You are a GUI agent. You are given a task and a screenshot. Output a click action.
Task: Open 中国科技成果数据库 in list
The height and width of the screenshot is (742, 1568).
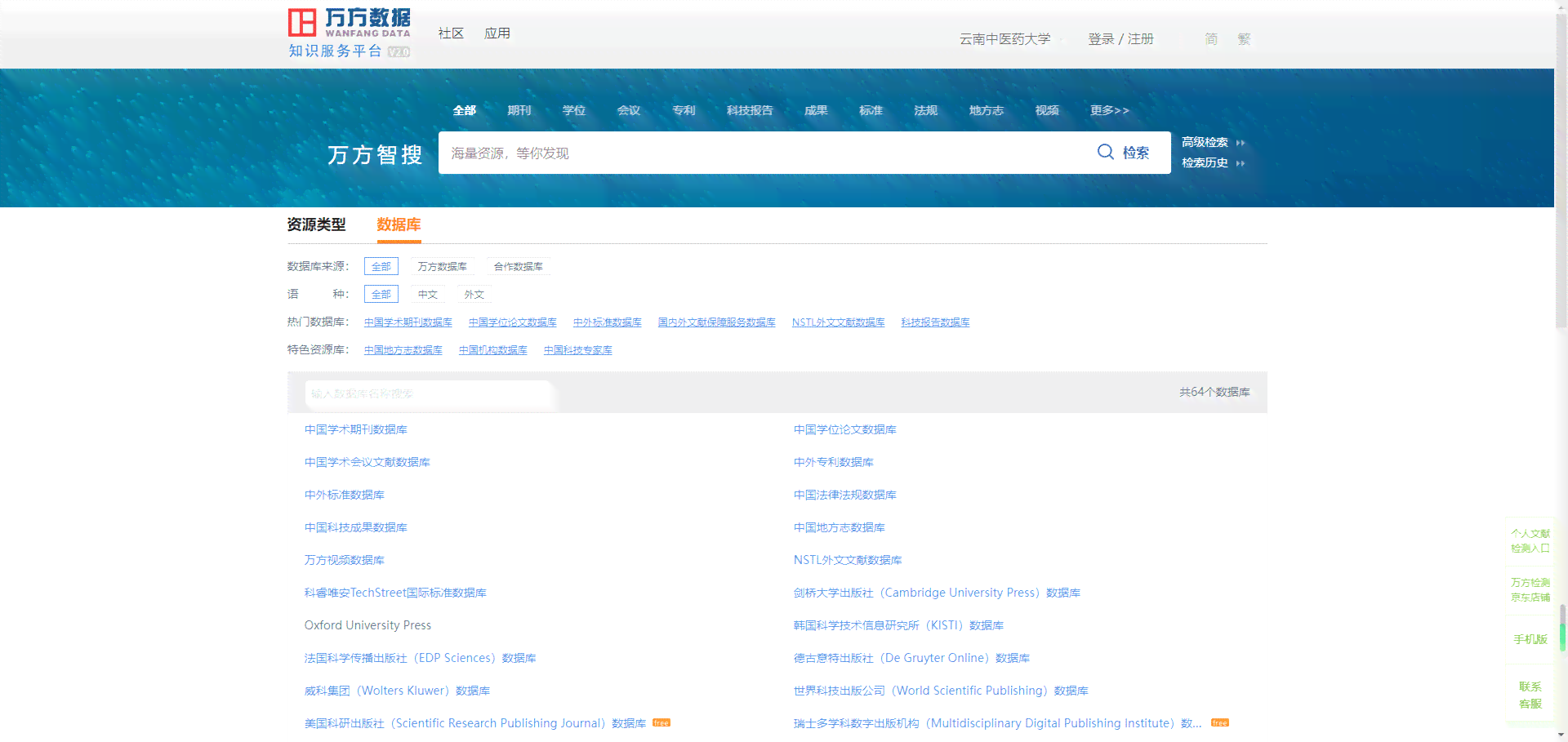coord(356,527)
